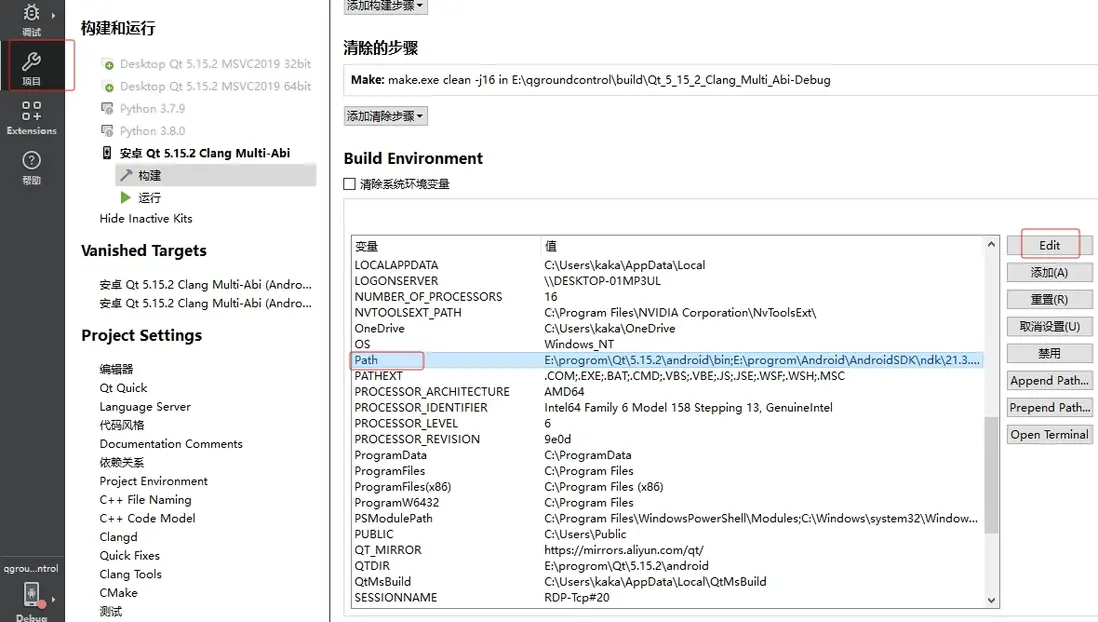
Task: Toggle the 清除系统环境变量 checkbox
Action: (349, 184)
